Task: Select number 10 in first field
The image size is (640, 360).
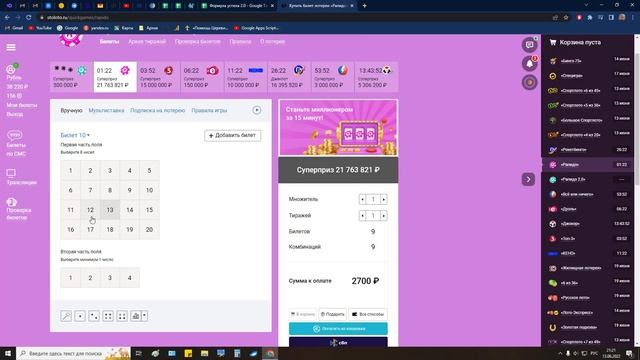Action: pyautogui.click(x=149, y=190)
